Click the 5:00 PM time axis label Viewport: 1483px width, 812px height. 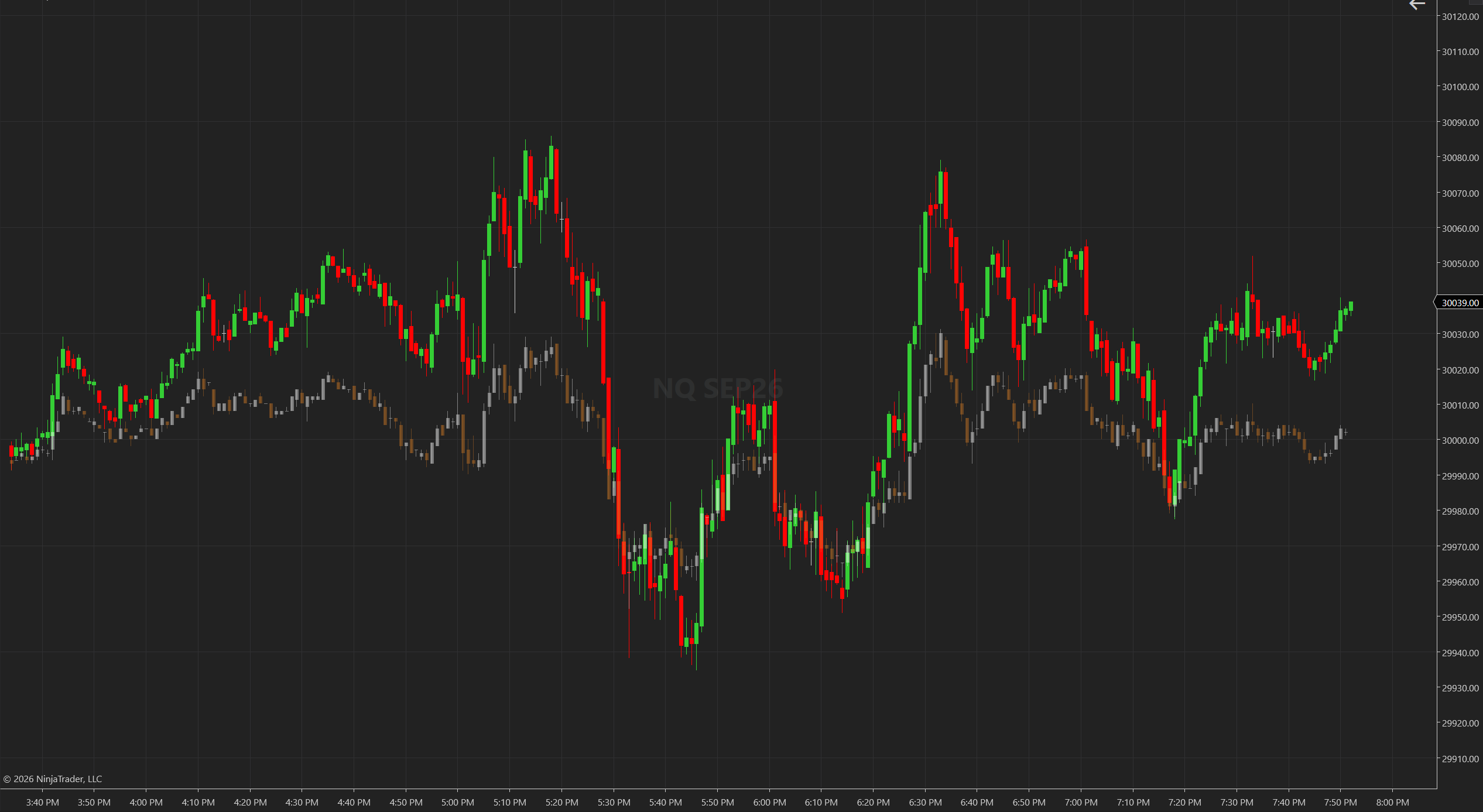tap(458, 802)
